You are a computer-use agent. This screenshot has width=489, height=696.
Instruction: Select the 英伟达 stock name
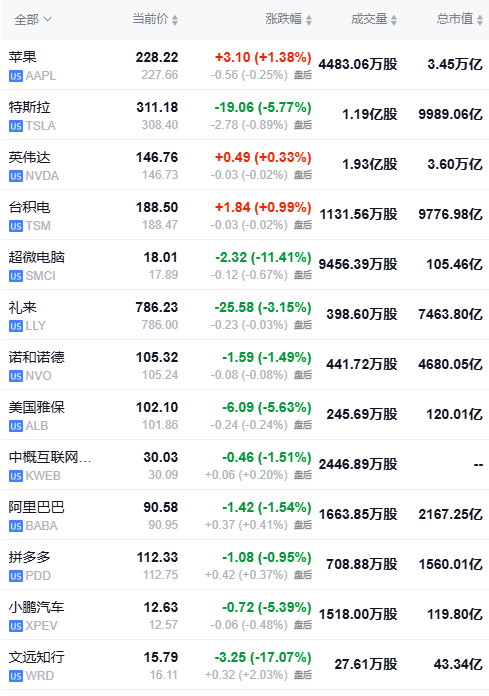click(29, 158)
